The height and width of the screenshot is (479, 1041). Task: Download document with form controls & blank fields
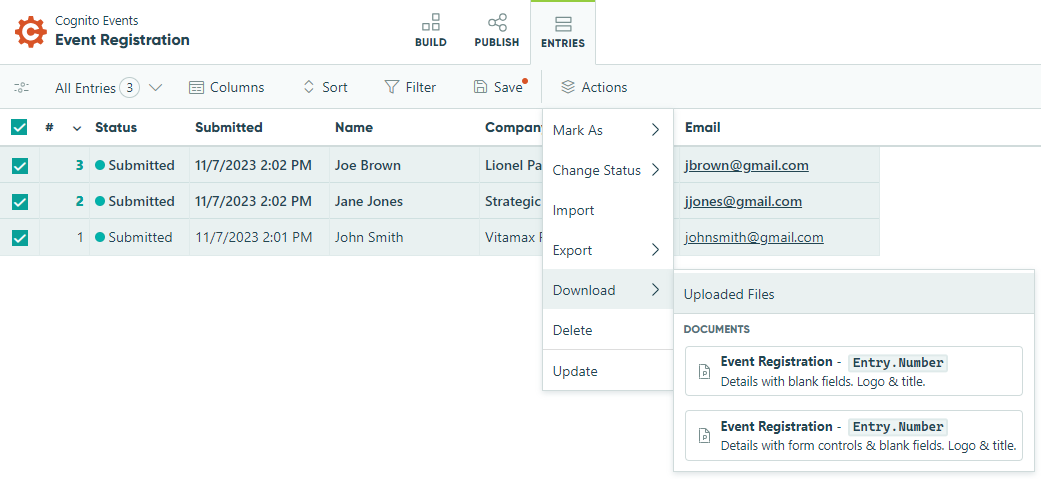coord(854,435)
